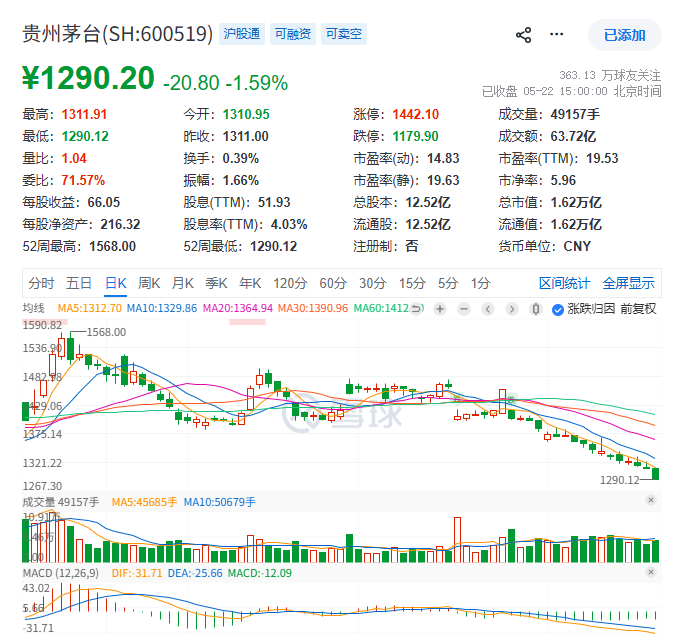The width and height of the screenshot is (681, 638).
Task: Click the MA20:1364.94 indicator label
Action: coord(238,308)
